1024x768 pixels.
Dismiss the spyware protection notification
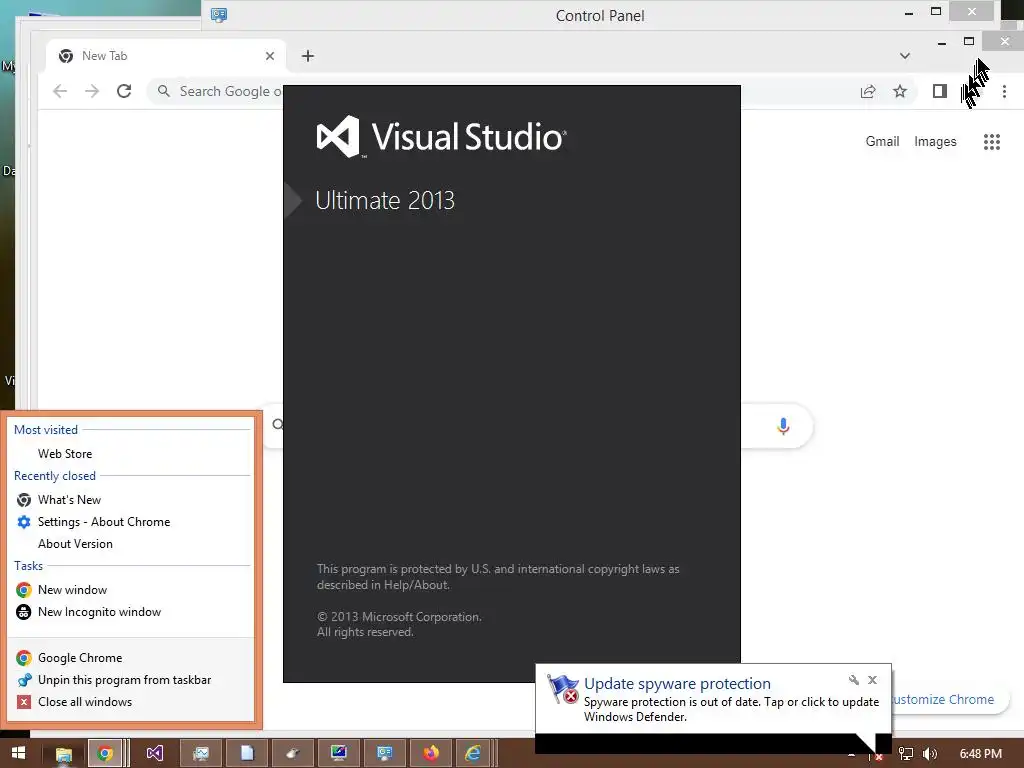(872, 680)
